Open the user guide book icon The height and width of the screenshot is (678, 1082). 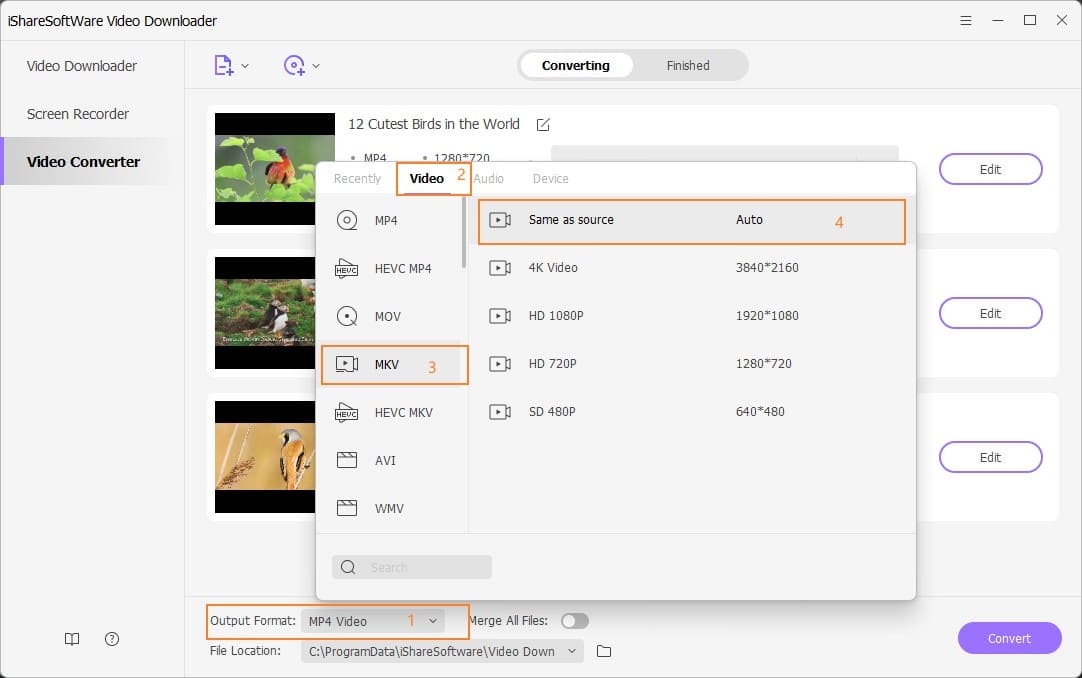[71, 639]
